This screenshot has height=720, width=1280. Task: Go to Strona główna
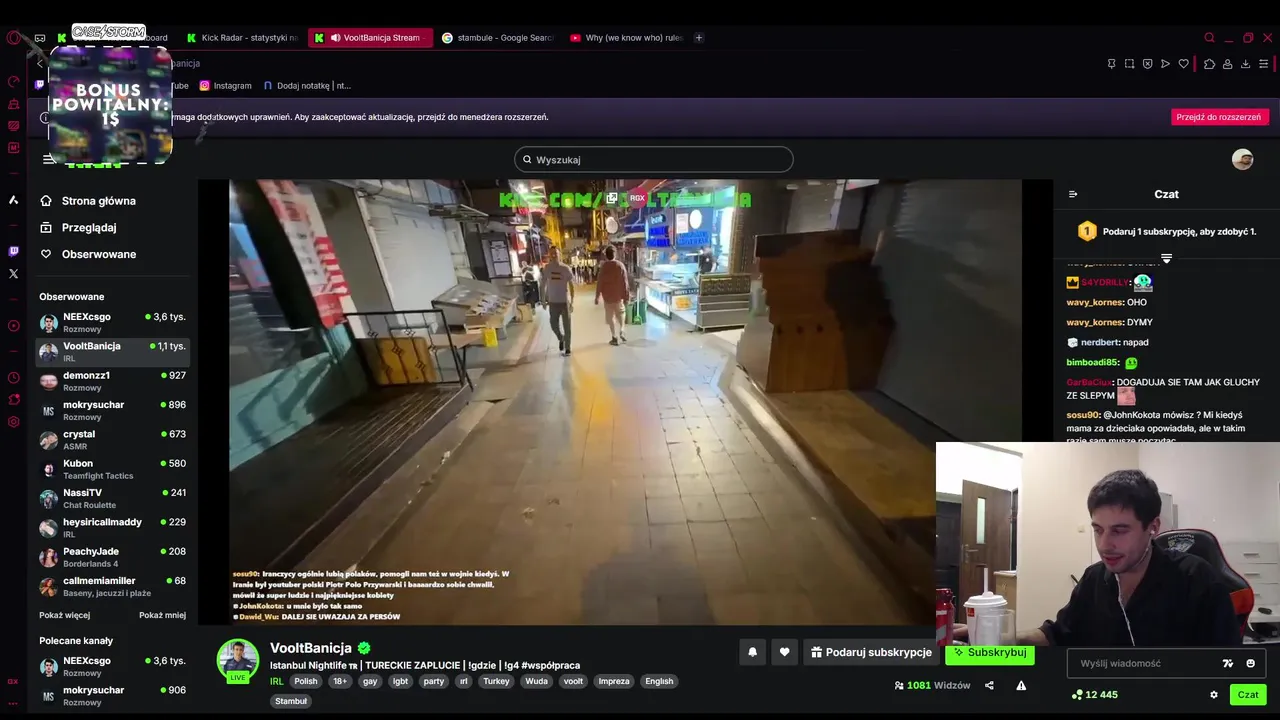coord(99,201)
